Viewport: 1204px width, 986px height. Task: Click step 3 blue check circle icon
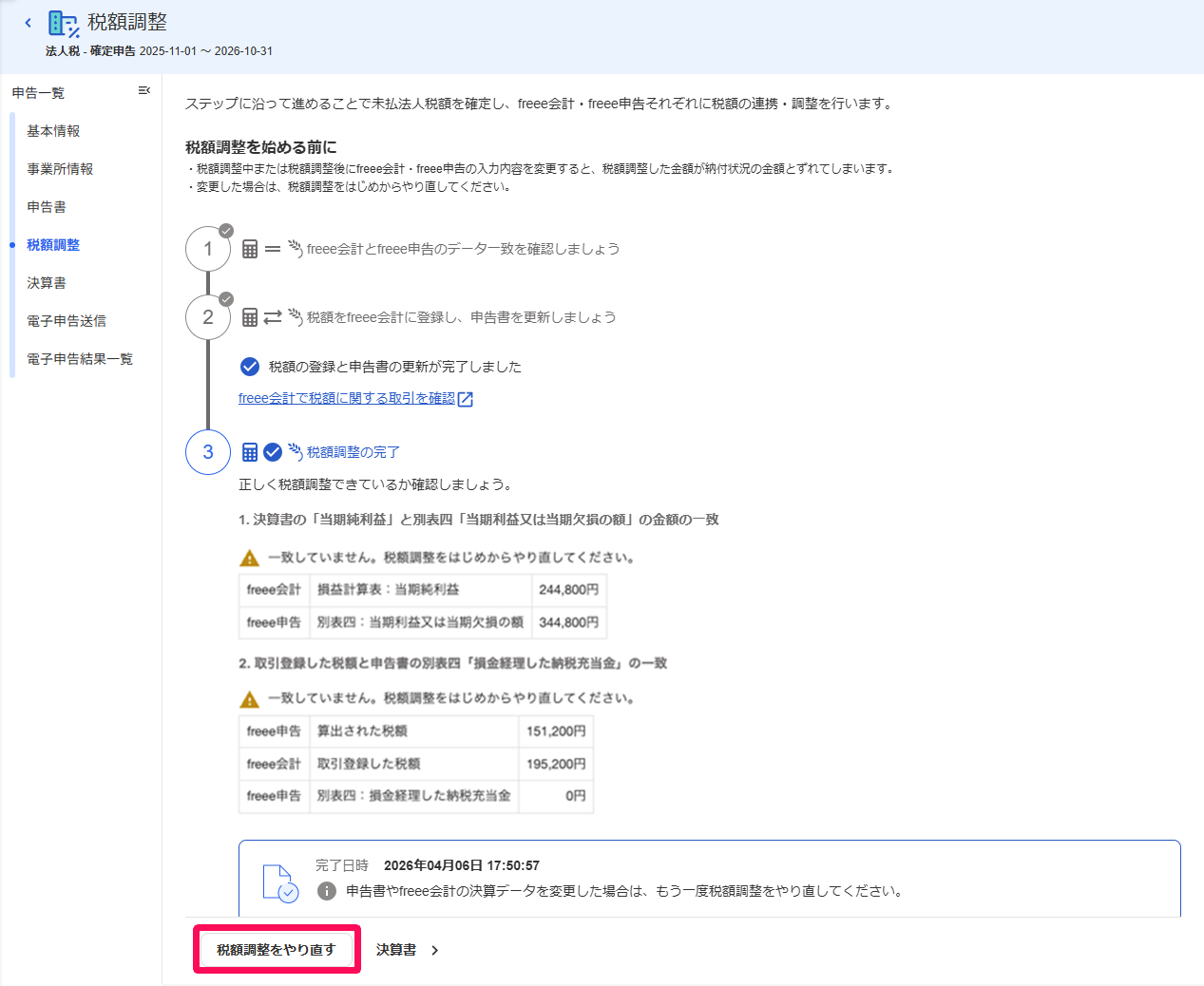(x=273, y=452)
